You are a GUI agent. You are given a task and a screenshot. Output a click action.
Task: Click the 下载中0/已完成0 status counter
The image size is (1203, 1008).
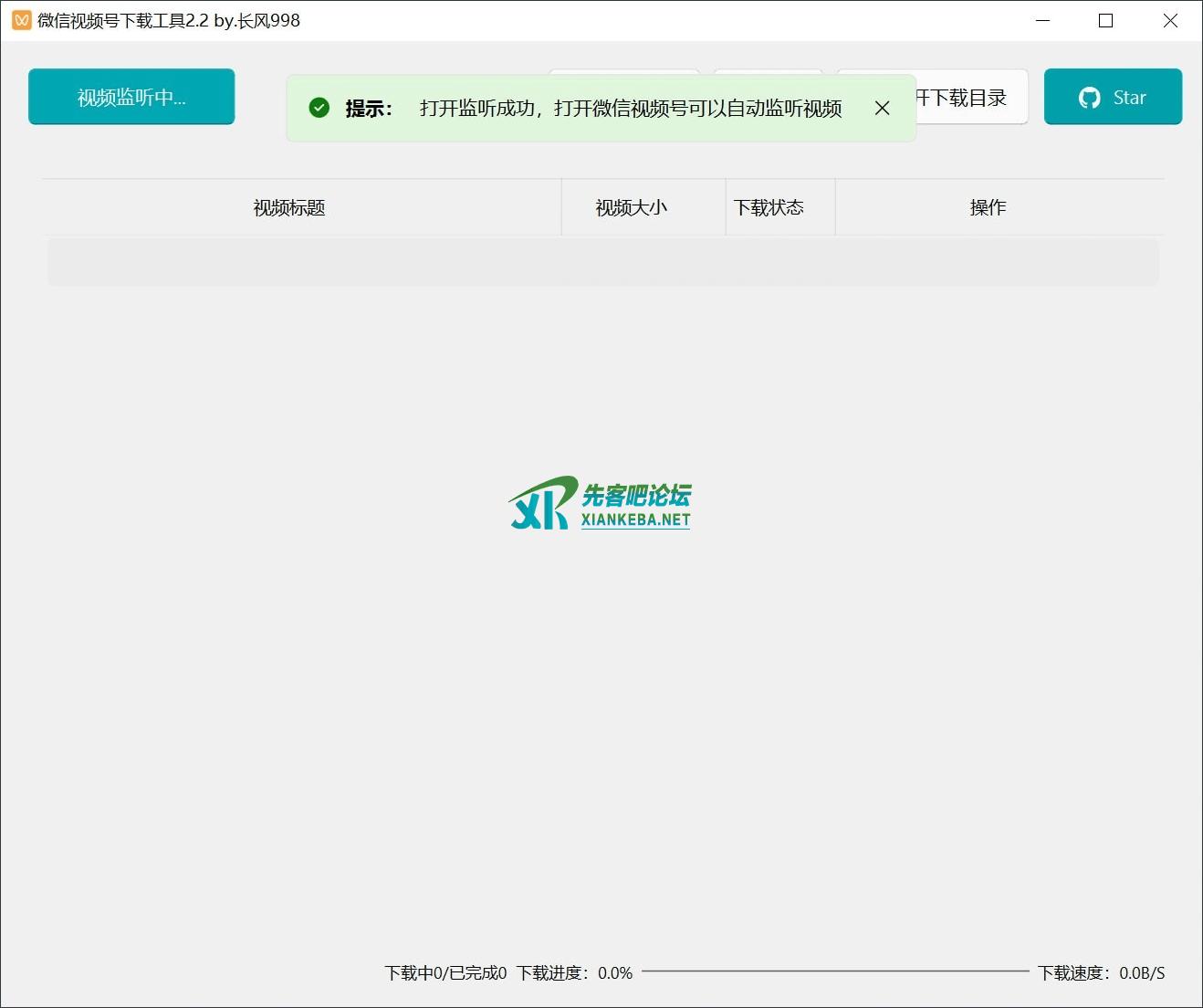point(445,973)
